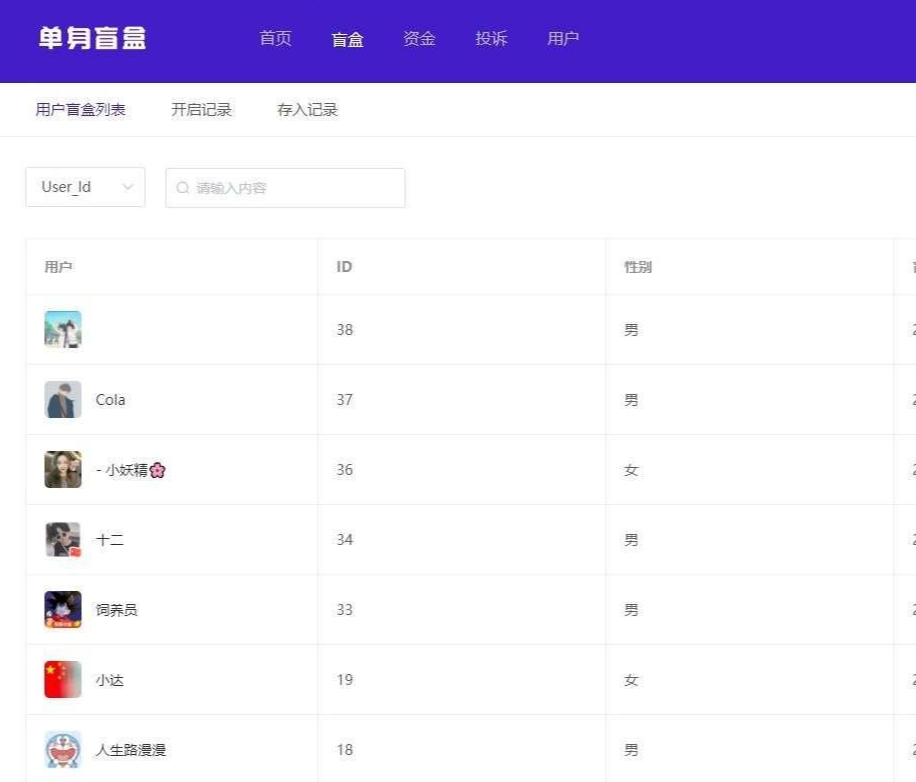Open the 首页 nav item
The height and width of the screenshot is (782, 916).
tap(275, 39)
